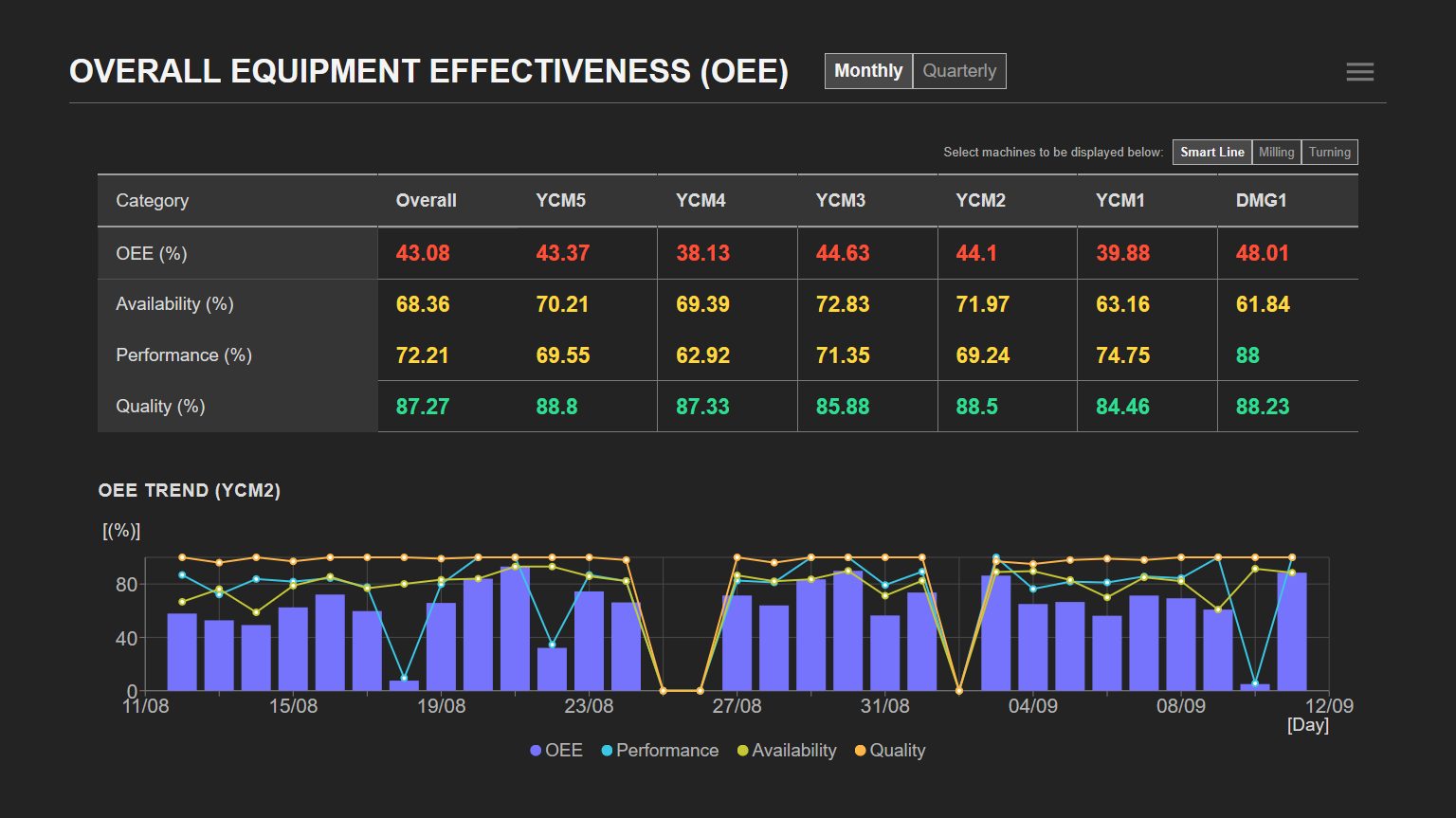Click the Overall column header
This screenshot has width=1456, height=818.
click(426, 201)
